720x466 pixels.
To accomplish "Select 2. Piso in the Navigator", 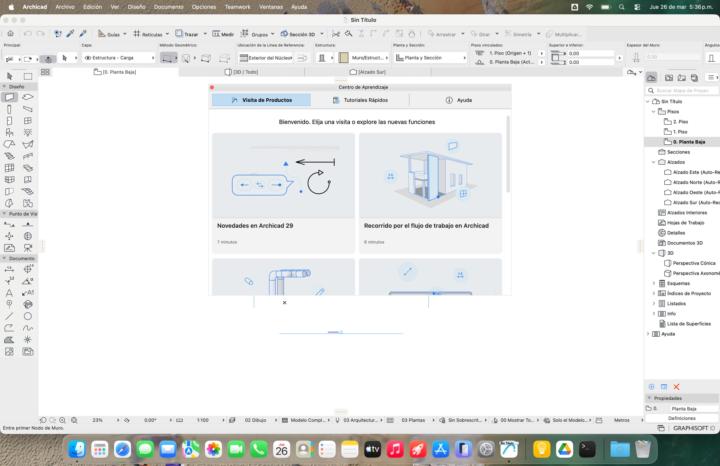I will click(680, 122).
